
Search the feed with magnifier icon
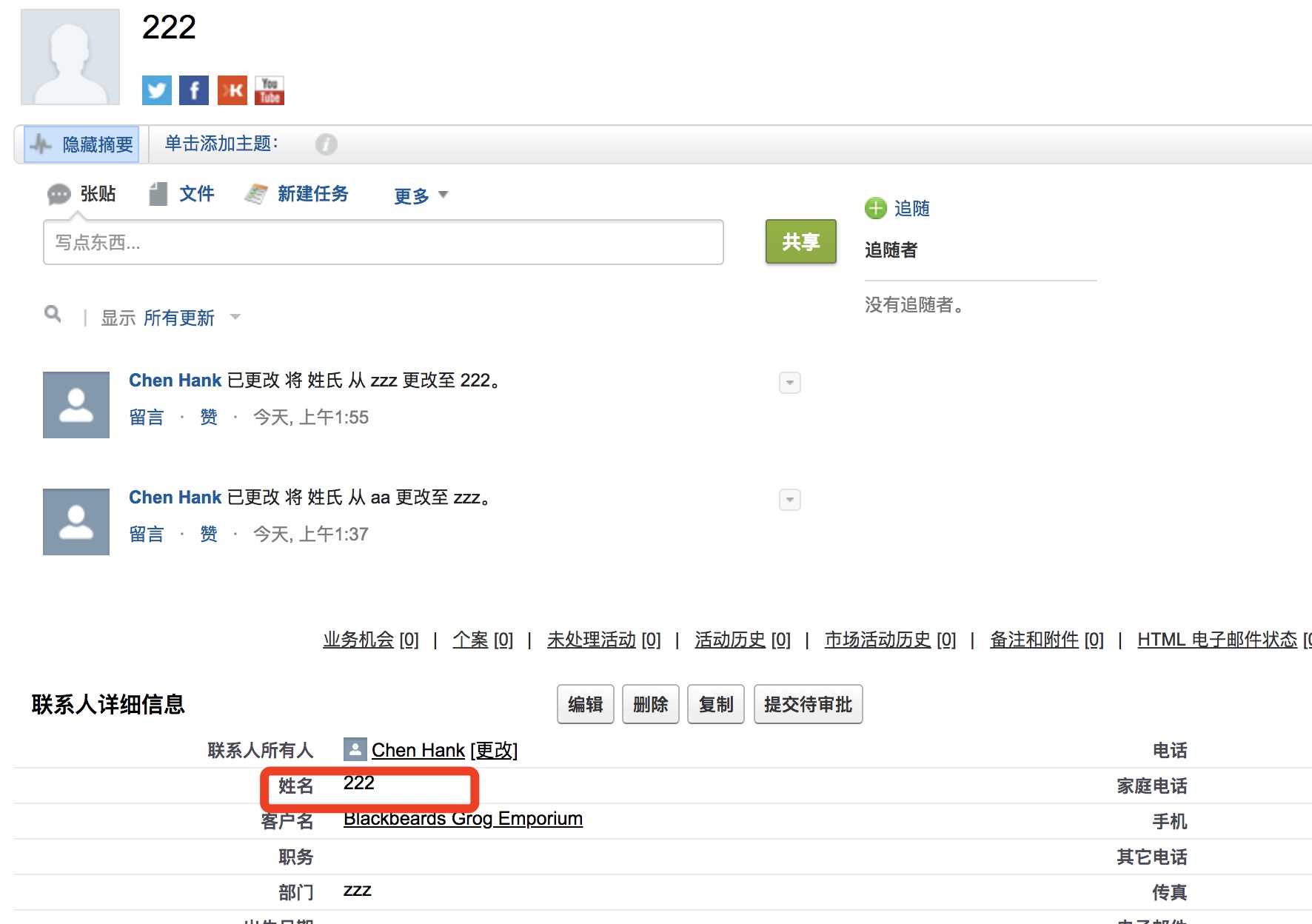[x=53, y=314]
